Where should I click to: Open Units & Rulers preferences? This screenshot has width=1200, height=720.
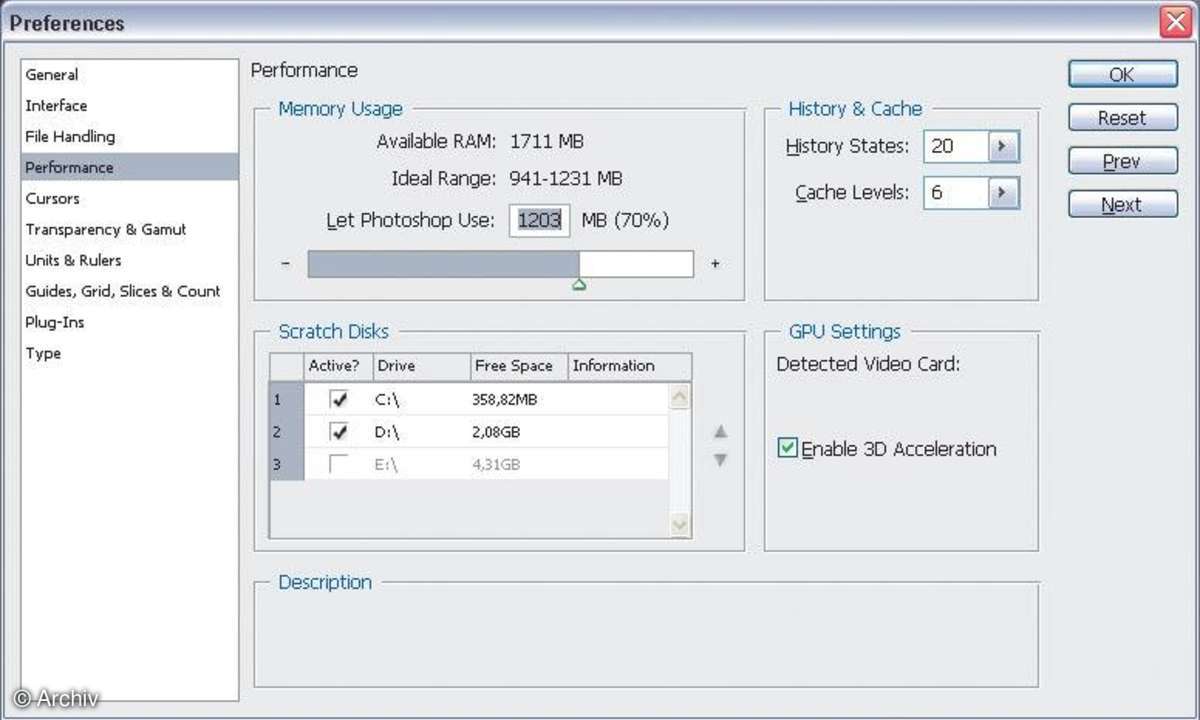[x=73, y=261]
